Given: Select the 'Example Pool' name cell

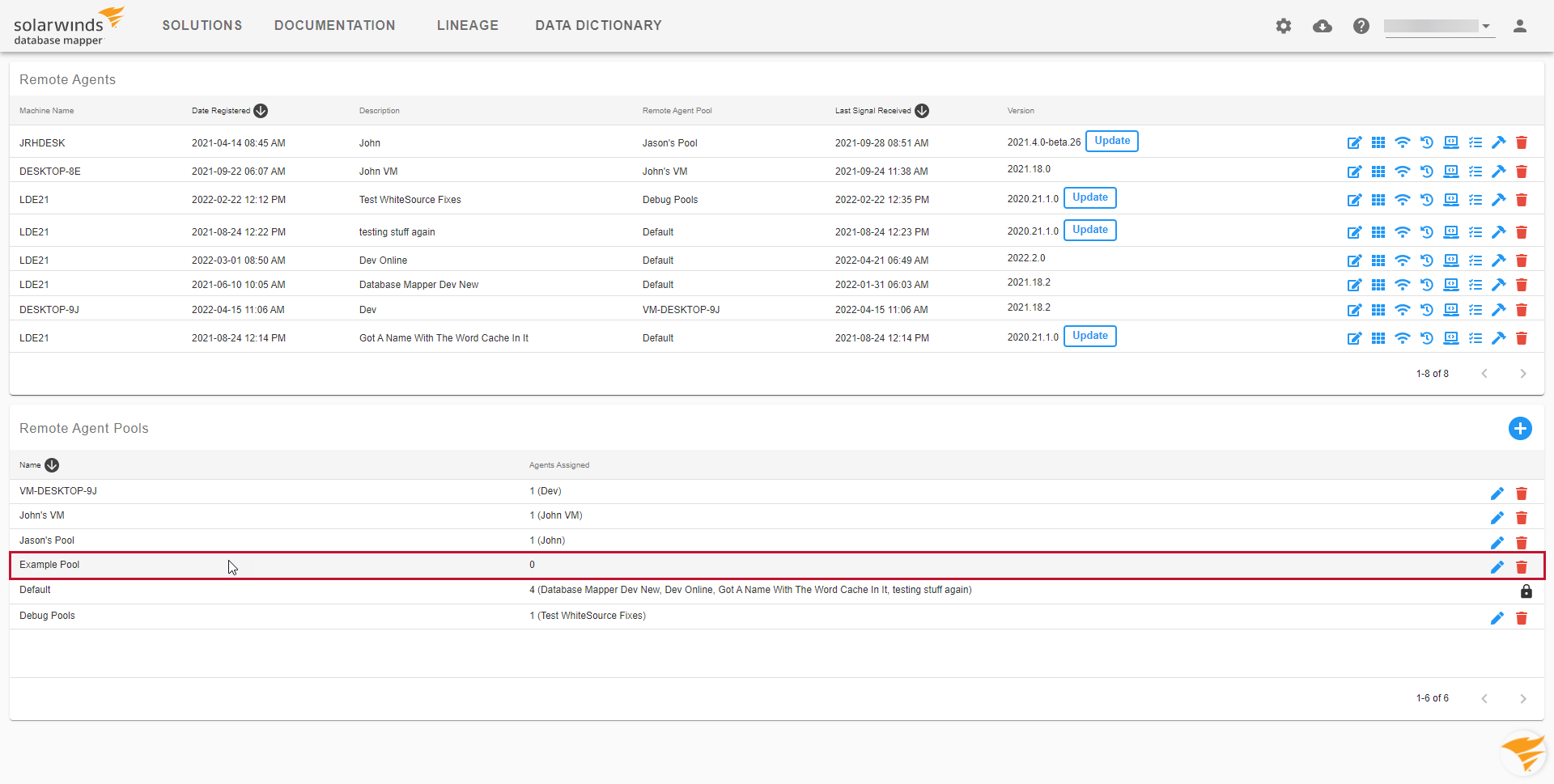Looking at the screenshot, I should click(x=49, y=565).
